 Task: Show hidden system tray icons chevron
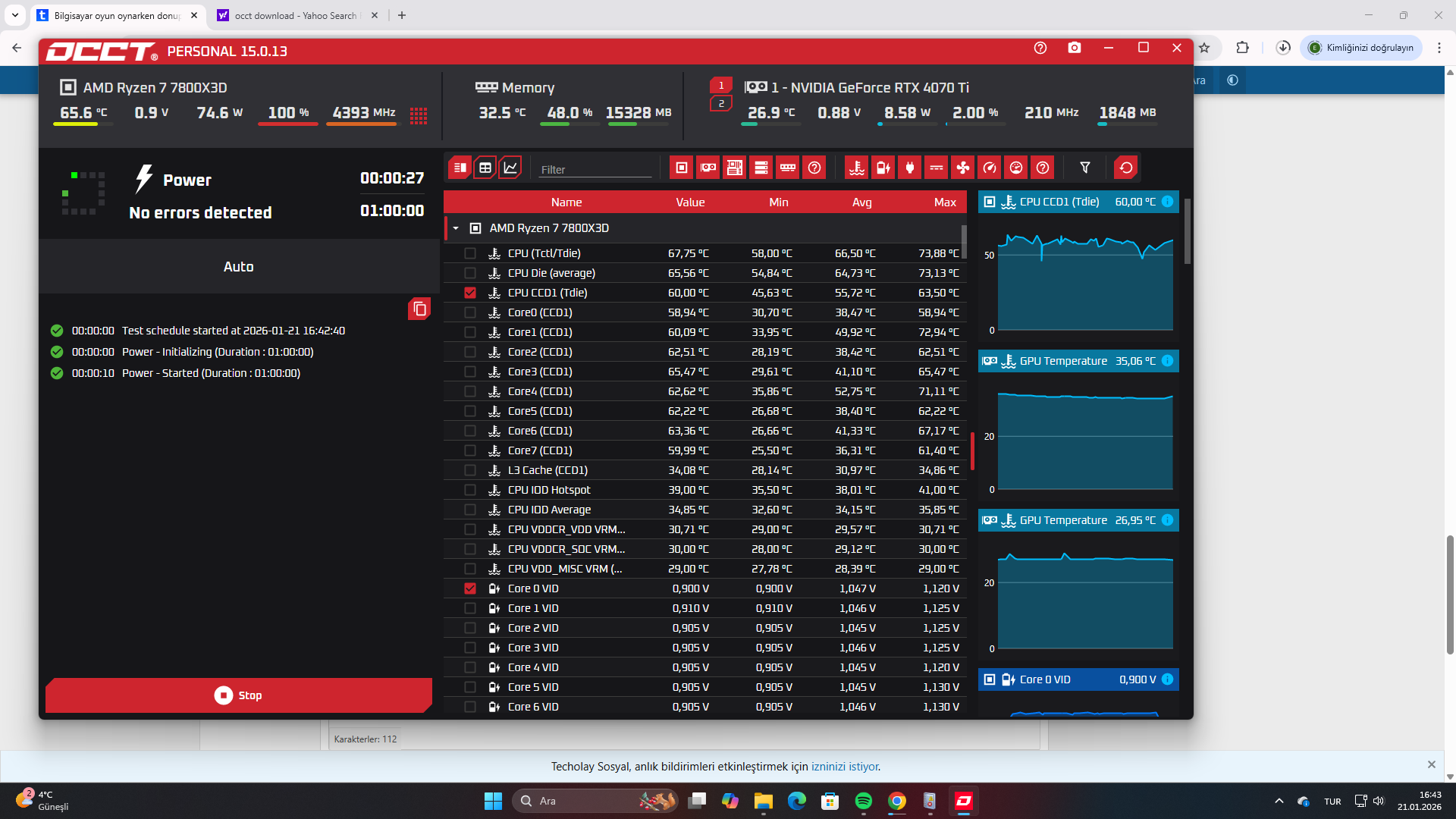tap(1279, 801)
